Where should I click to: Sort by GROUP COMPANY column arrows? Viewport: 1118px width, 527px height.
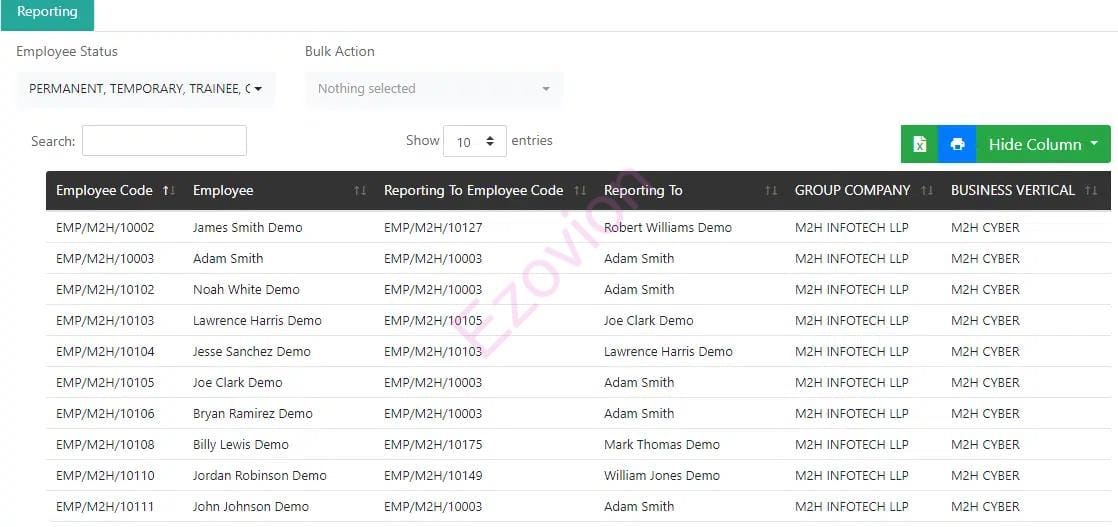(927, 190)
